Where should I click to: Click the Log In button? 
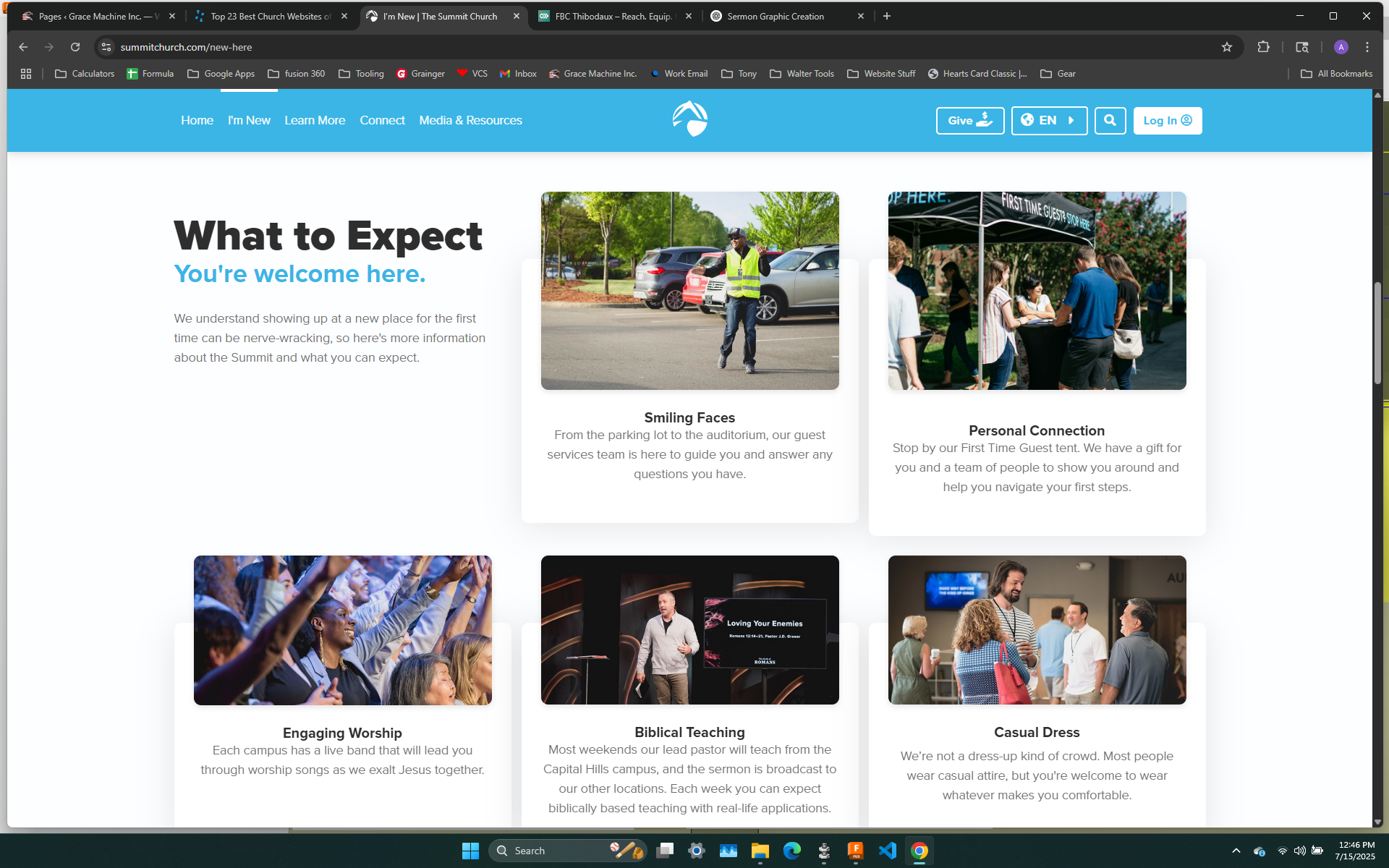1167,121
